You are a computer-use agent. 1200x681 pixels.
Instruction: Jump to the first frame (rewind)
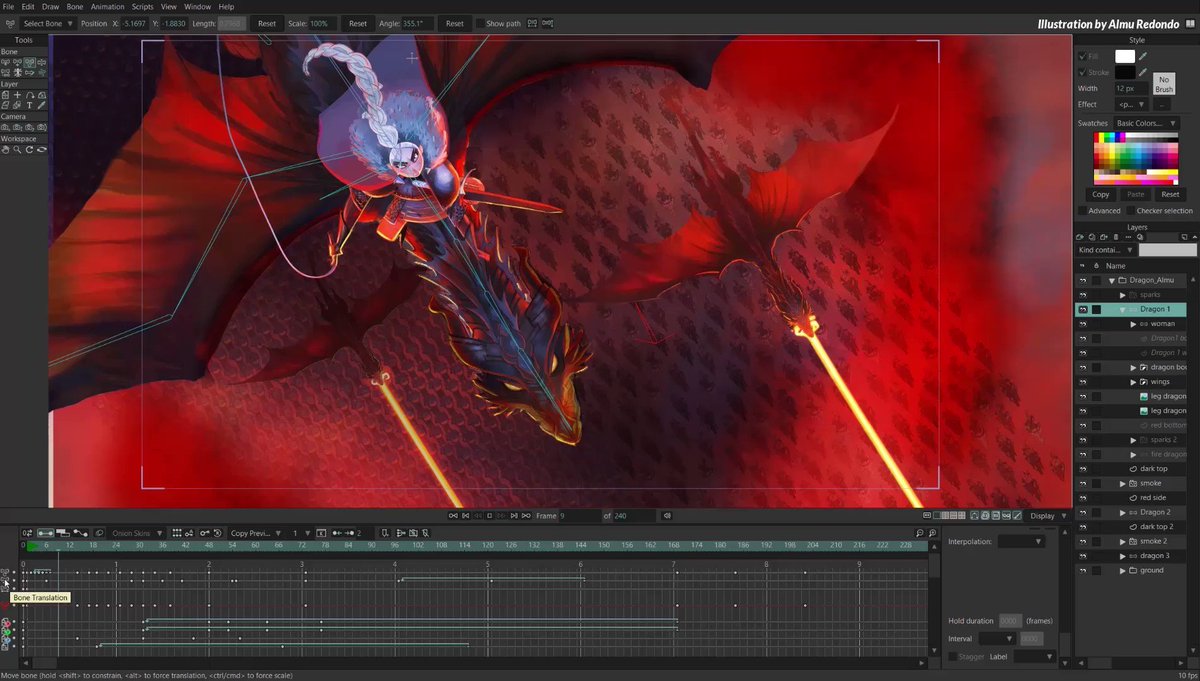click(x=453, y=516)
